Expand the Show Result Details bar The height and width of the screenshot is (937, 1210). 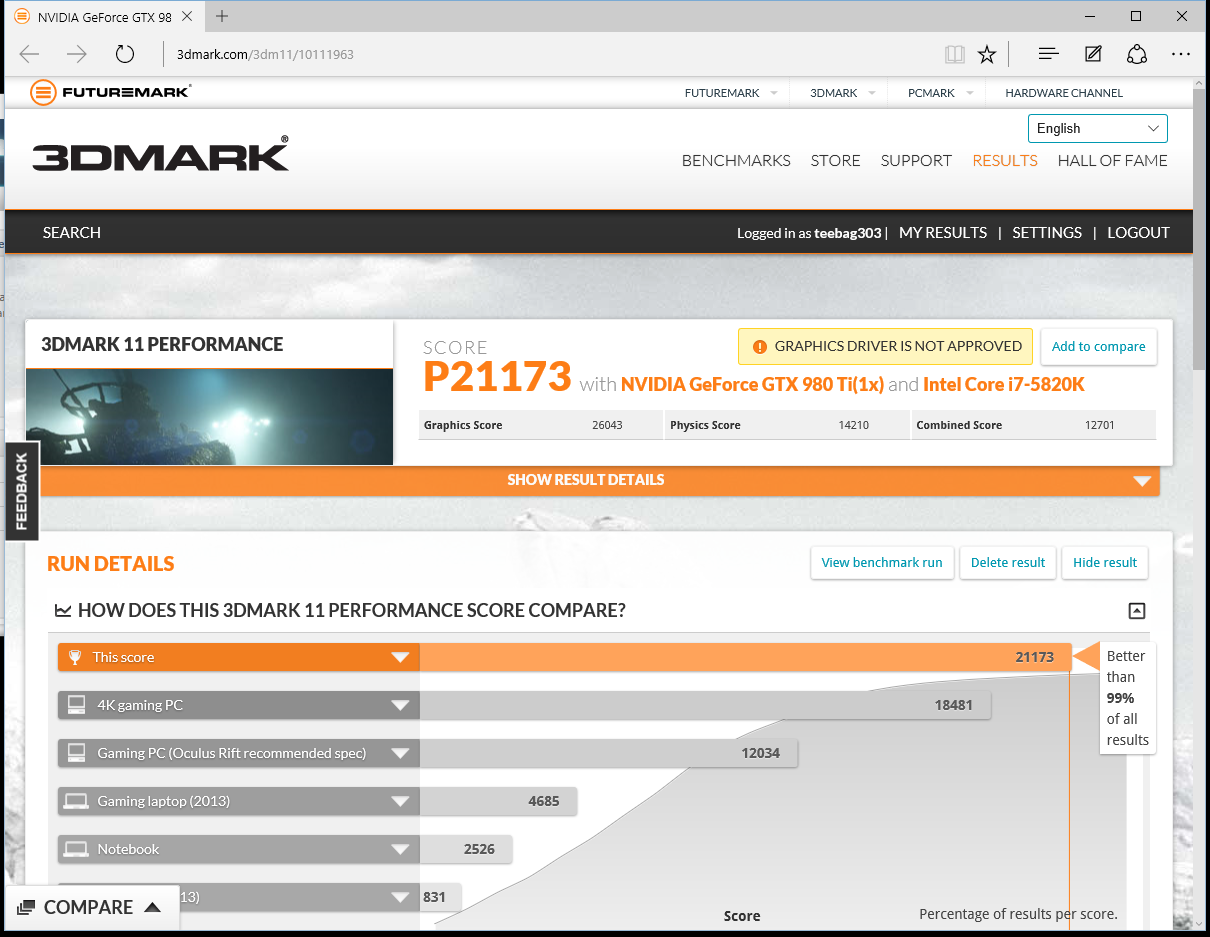pyautogui.click(x=600, y=480)
